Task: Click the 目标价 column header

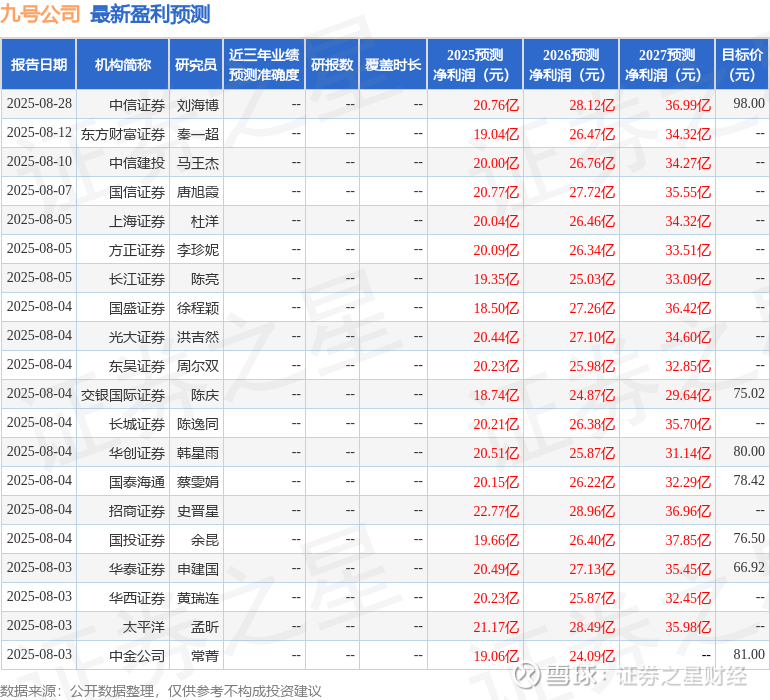Action: pos(742,64)
